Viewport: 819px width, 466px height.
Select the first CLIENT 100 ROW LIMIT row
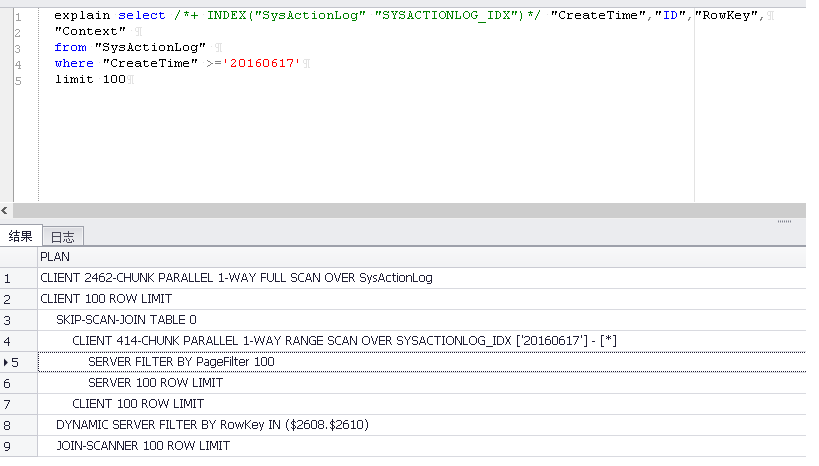(x=106, y=299)
